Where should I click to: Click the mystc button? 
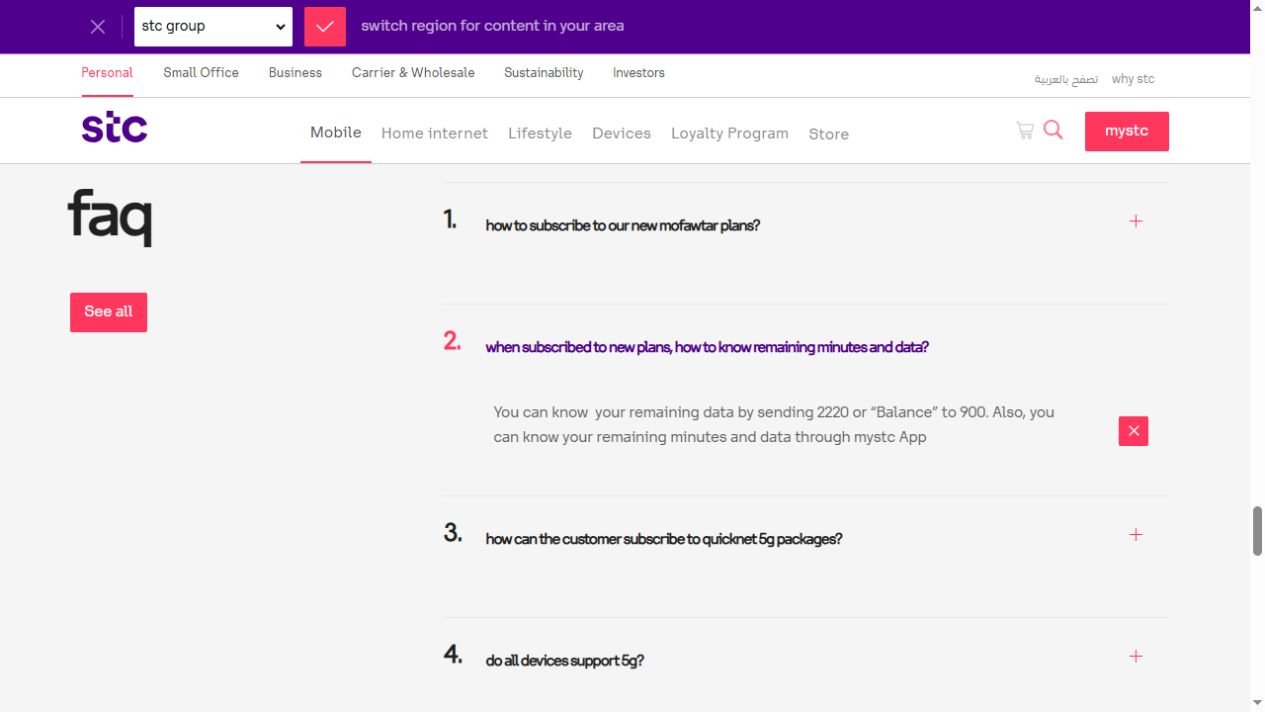click(x=1127, y=131)
